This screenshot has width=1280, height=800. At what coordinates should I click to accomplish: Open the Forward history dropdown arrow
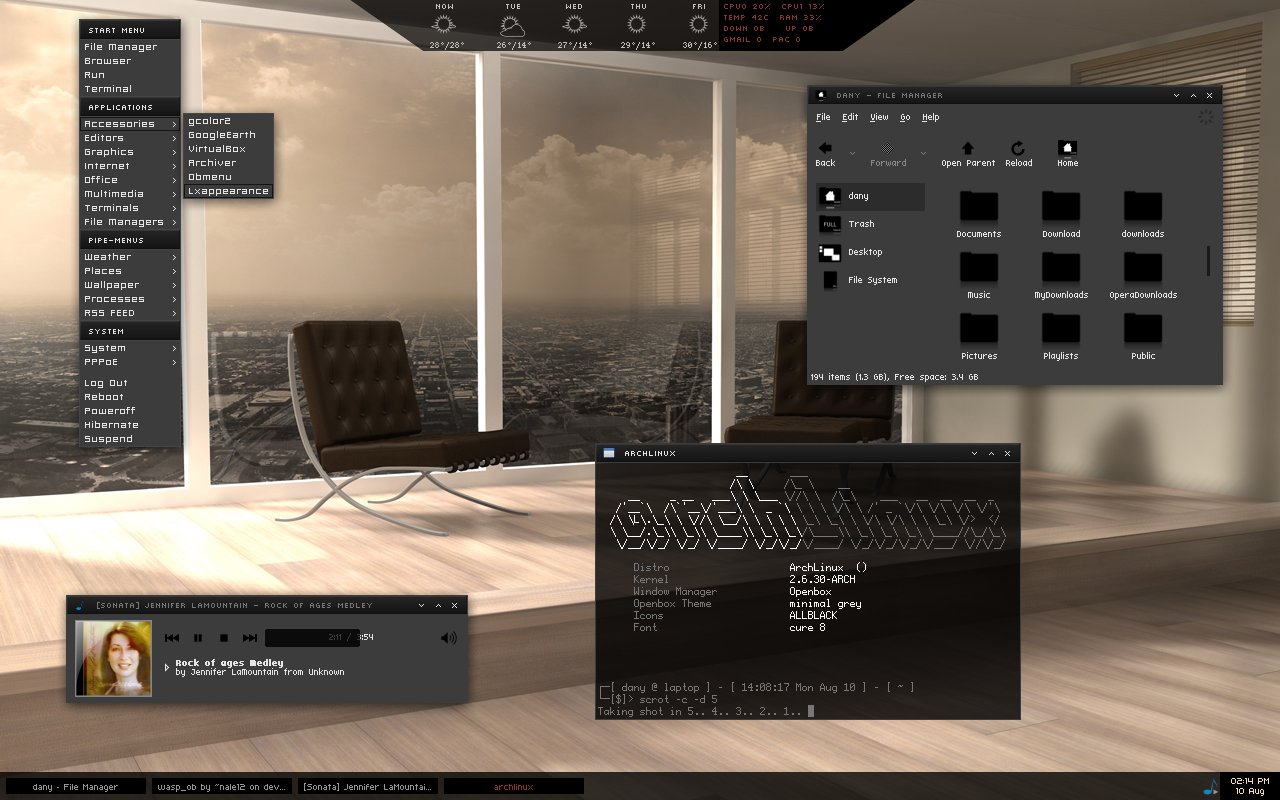[x=922, y=153]
